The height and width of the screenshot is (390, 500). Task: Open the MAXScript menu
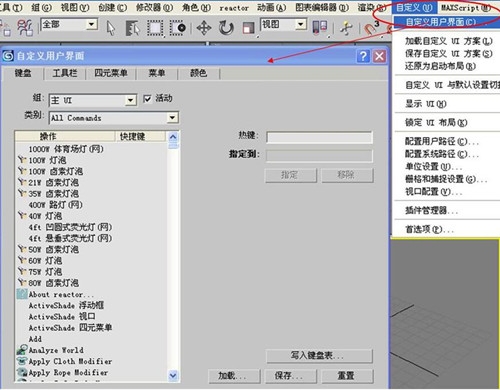coord(465,7)
